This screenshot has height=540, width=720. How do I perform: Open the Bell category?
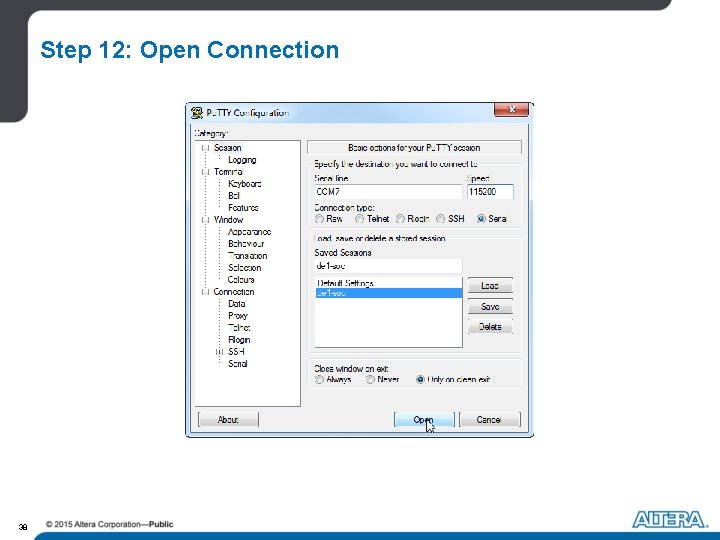tap(234, 196)
